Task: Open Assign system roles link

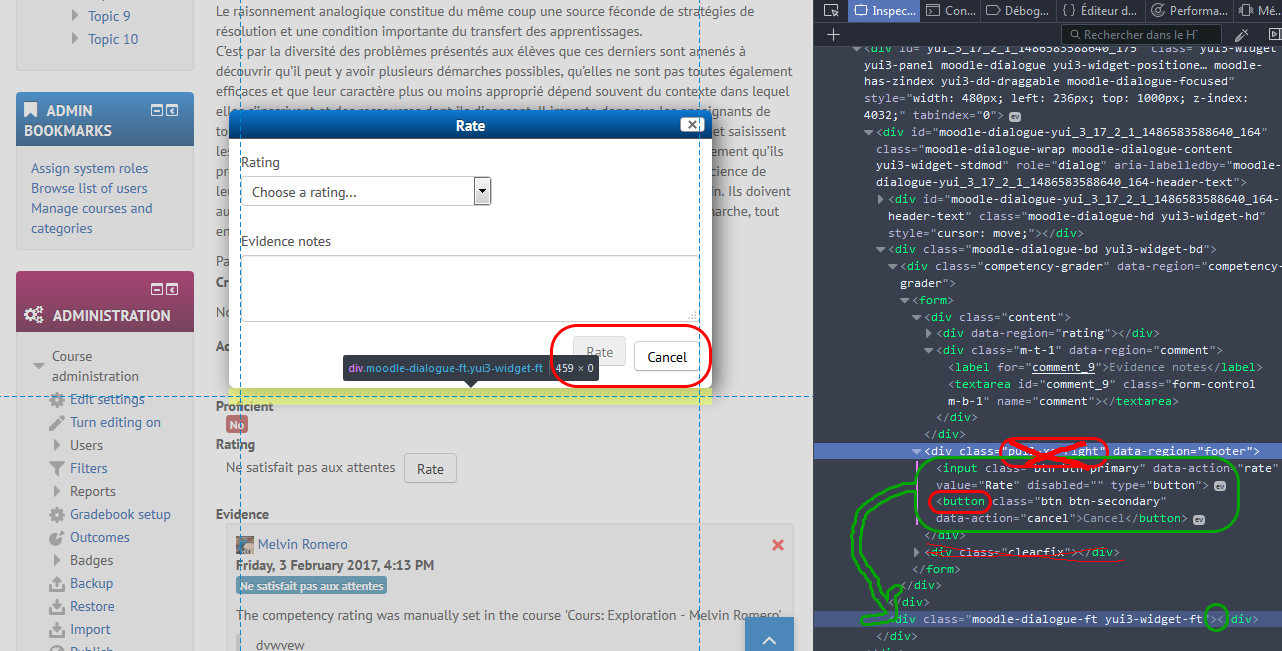Action: click(89, 168)
